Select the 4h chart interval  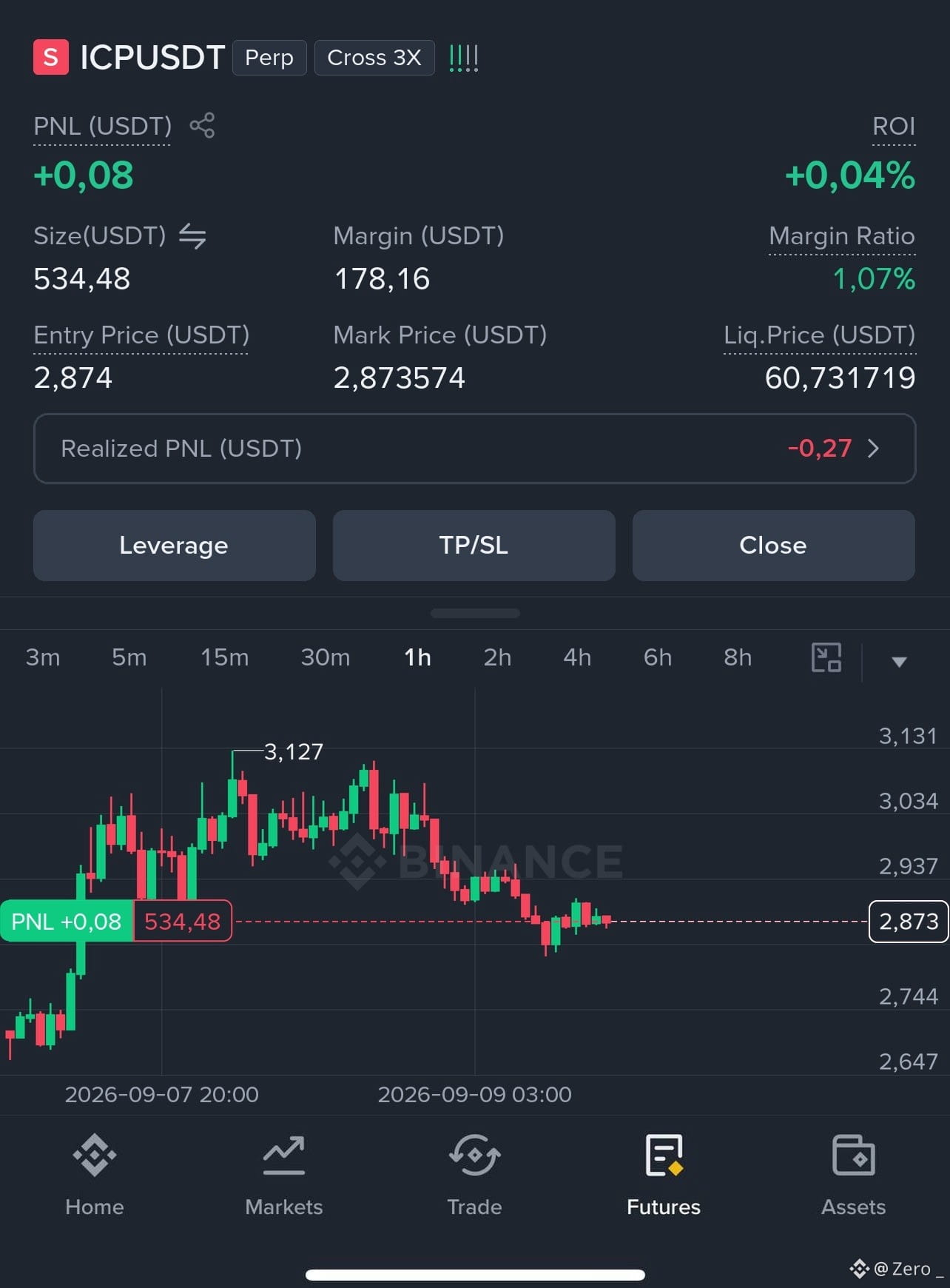click(577, 657)
